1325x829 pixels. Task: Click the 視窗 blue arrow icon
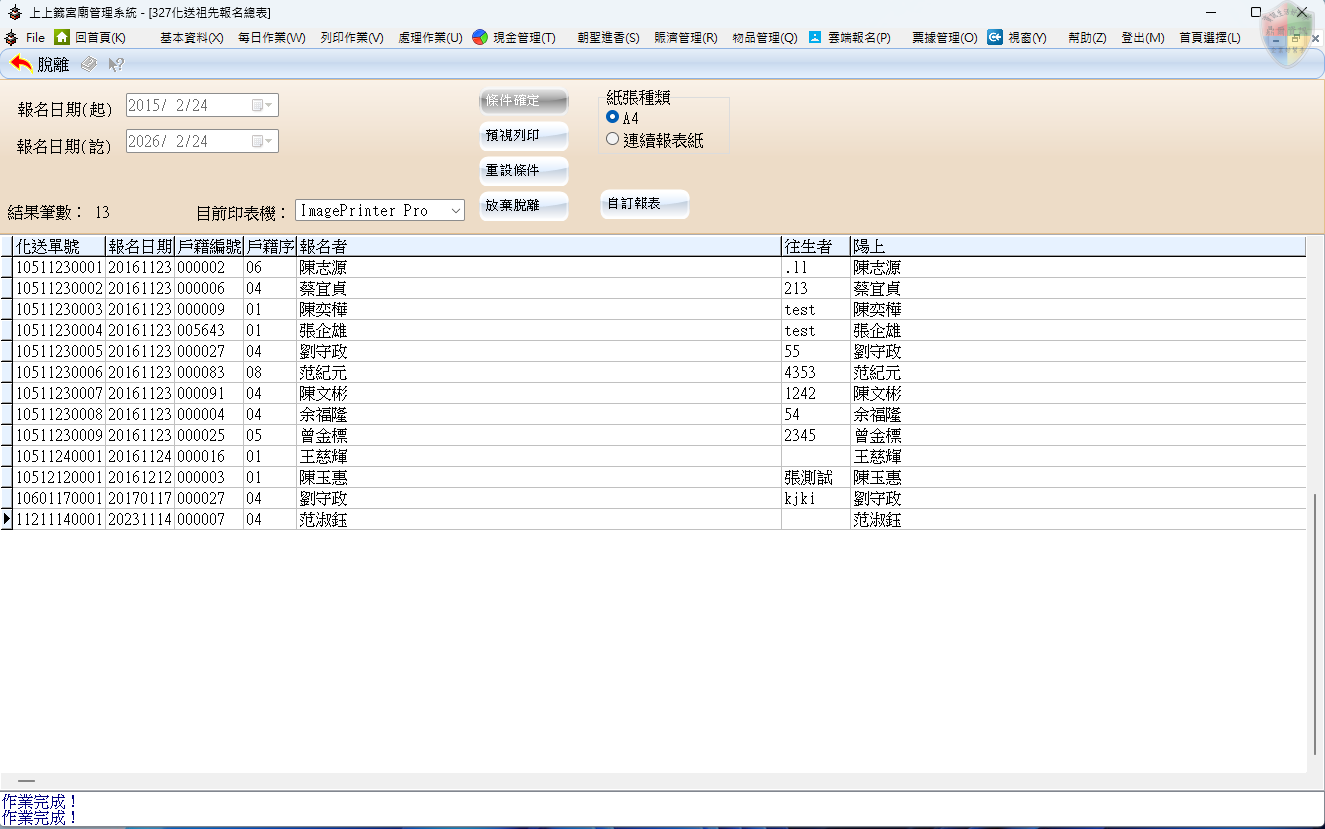[x=995, y=37]
